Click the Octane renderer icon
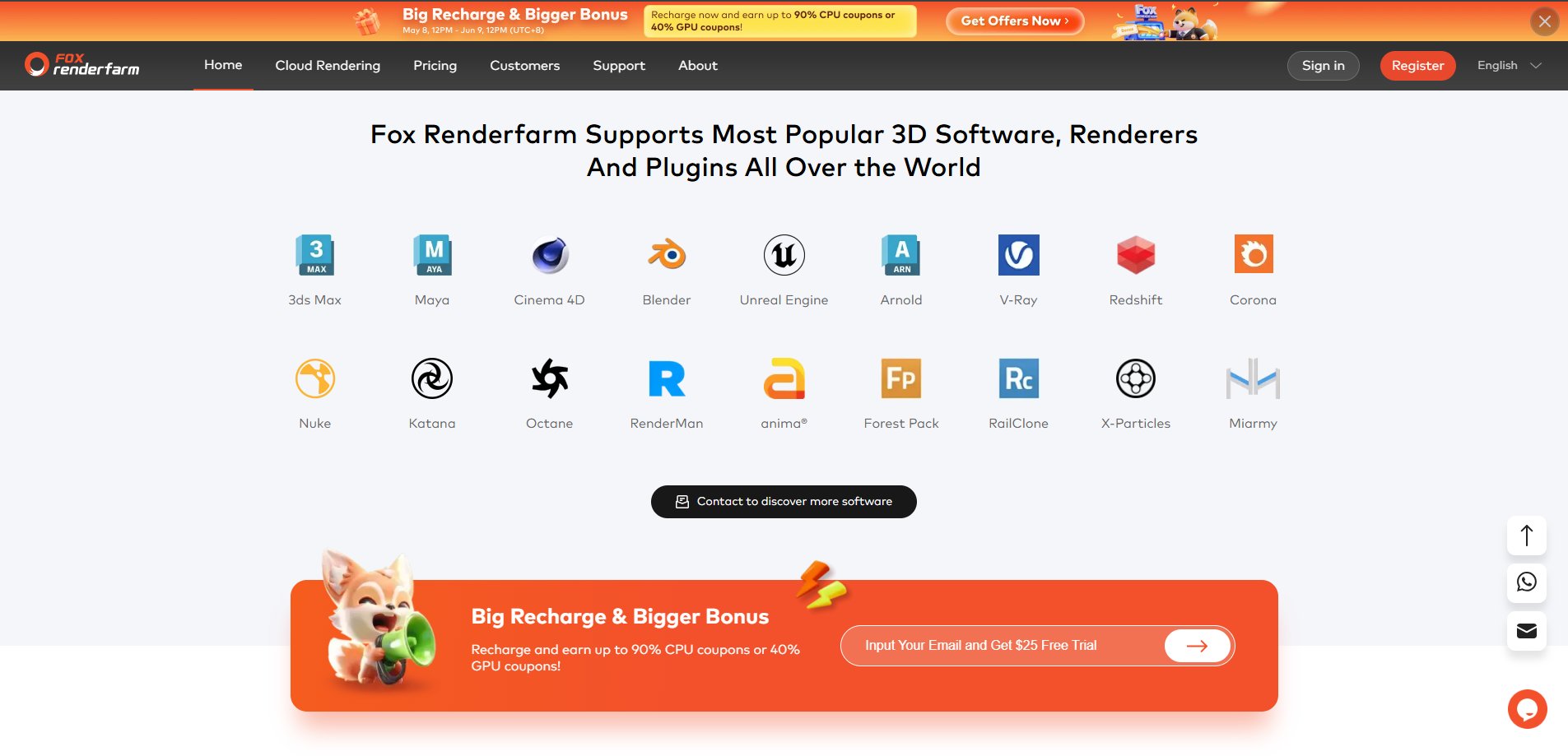 pos(550,378)
